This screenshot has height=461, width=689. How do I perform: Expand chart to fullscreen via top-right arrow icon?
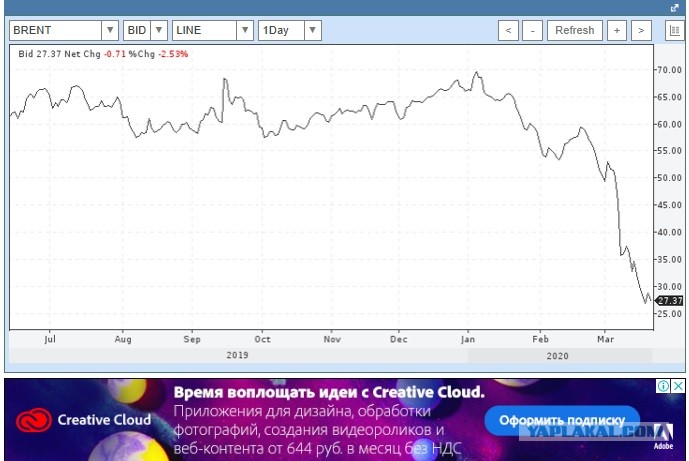pos(674,7)
